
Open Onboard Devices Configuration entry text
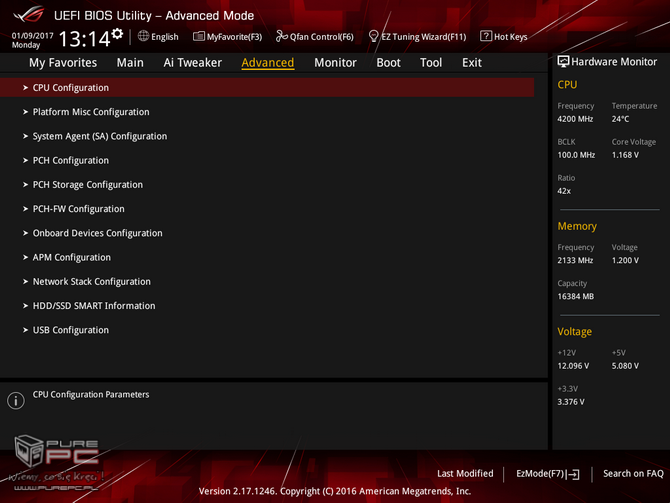click(x=97, y=233)
